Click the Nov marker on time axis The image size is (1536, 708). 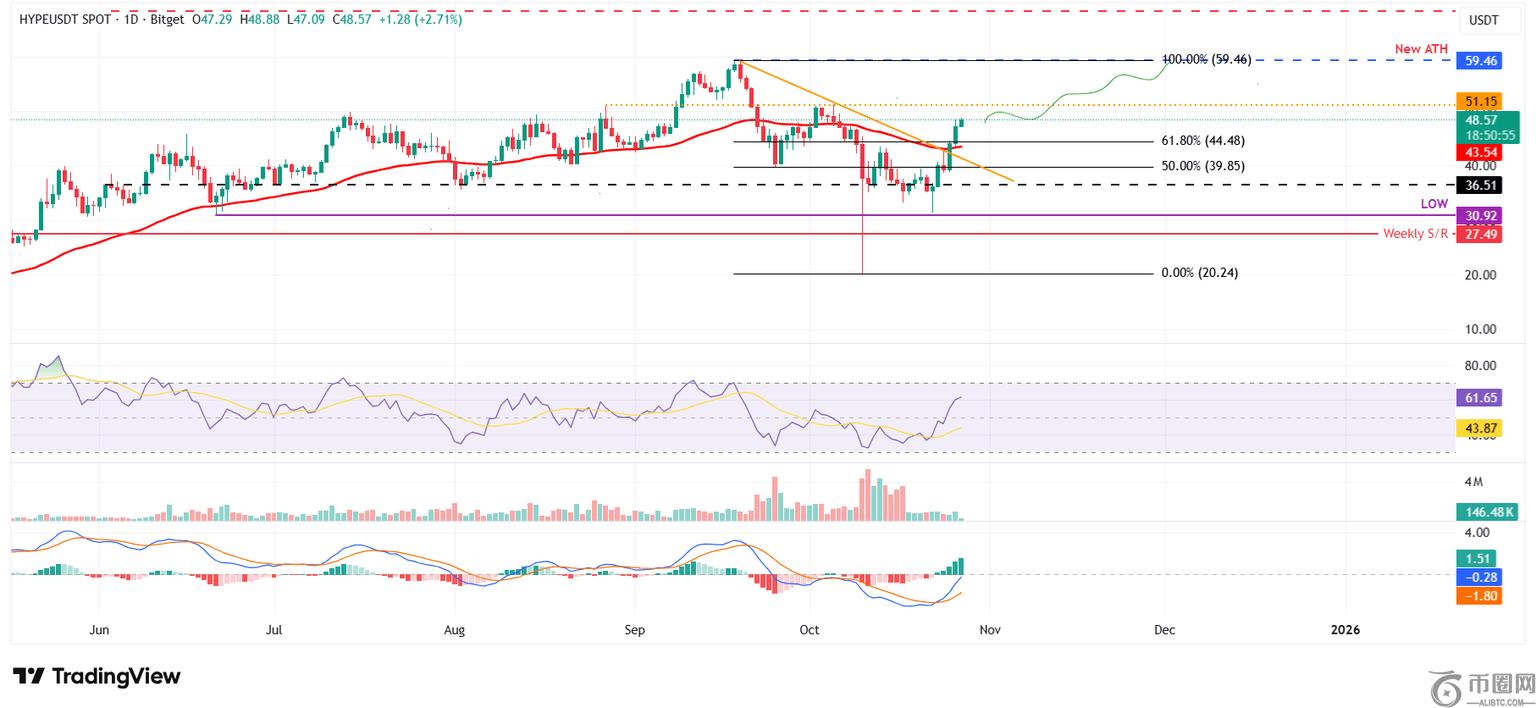coord(988,630)
